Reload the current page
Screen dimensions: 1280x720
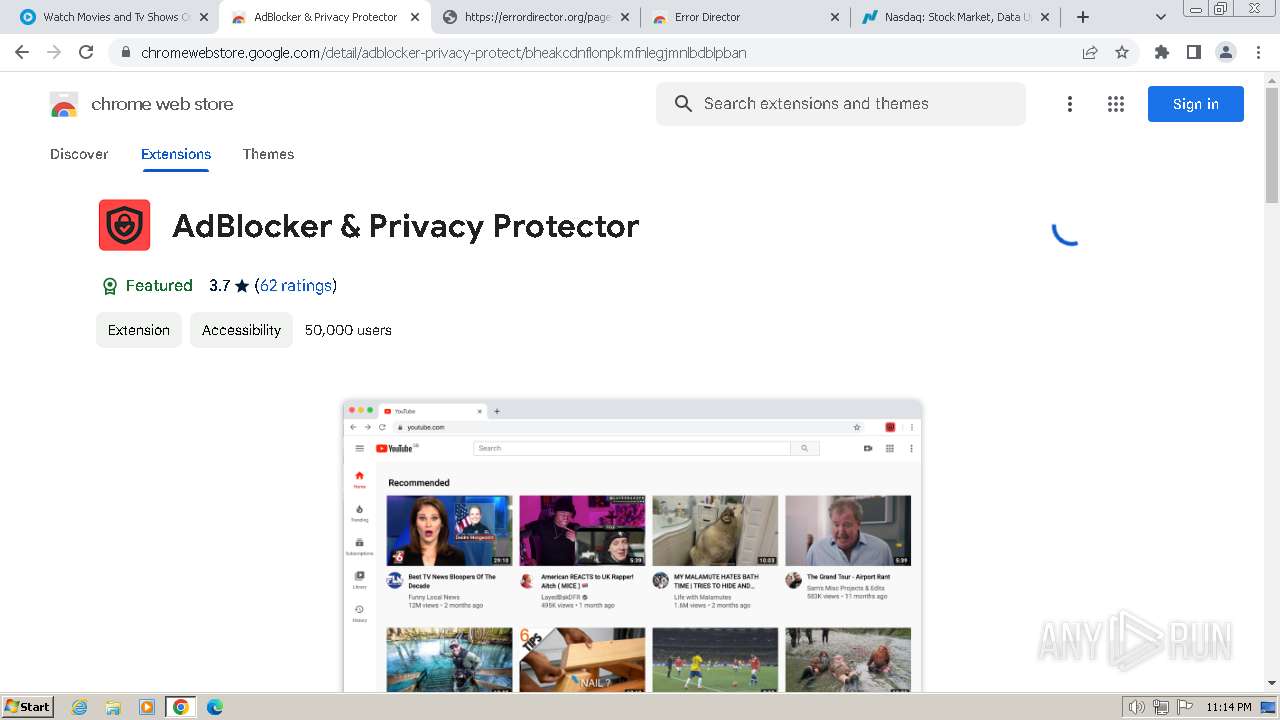click(86, 52)
